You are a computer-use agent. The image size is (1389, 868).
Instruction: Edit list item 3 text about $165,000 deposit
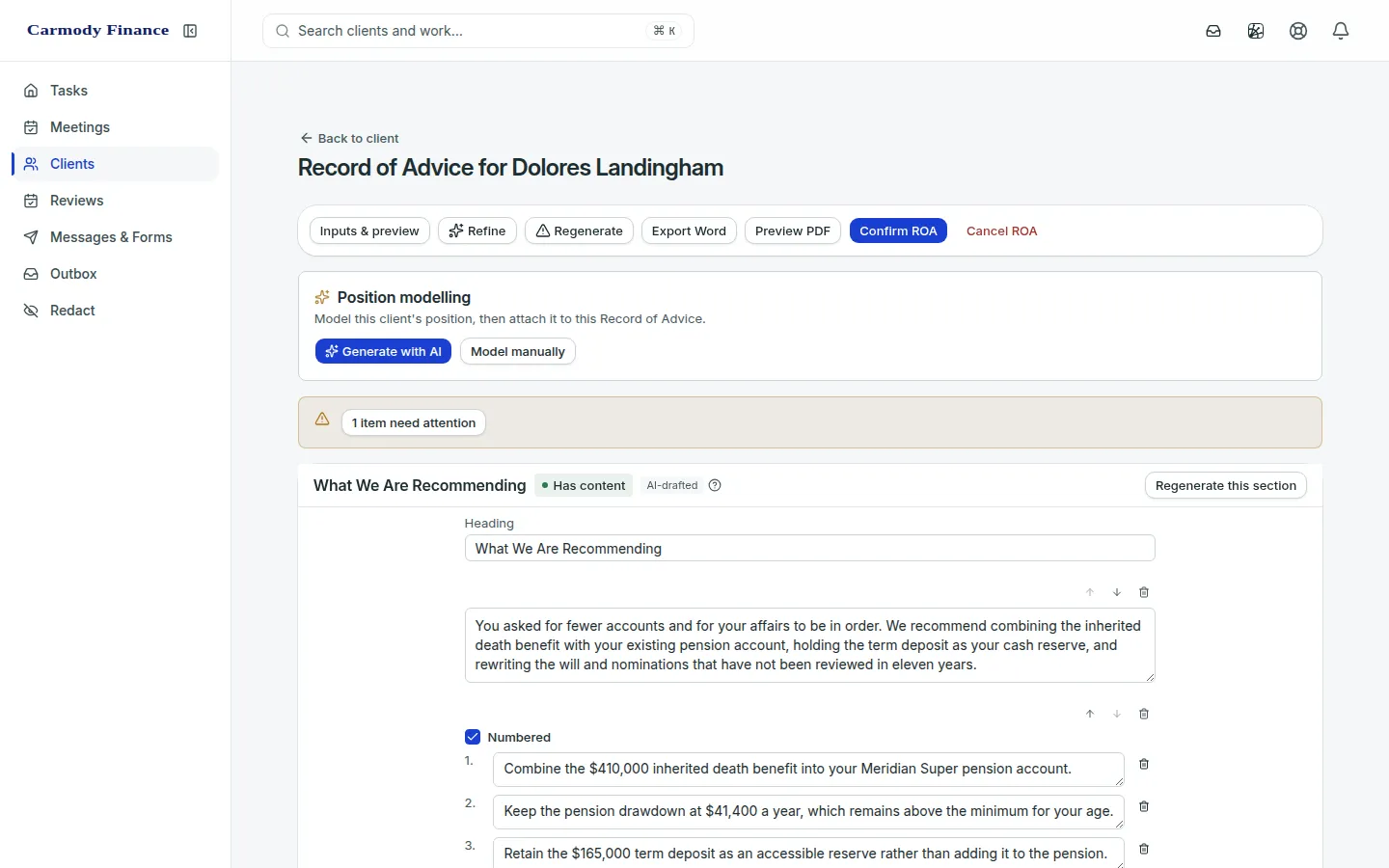(x=808, y=853)
